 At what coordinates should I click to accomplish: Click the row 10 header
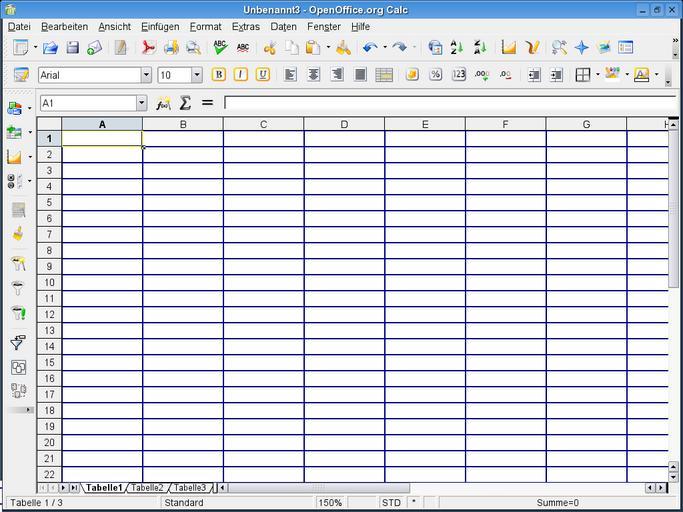click(49, 283)
